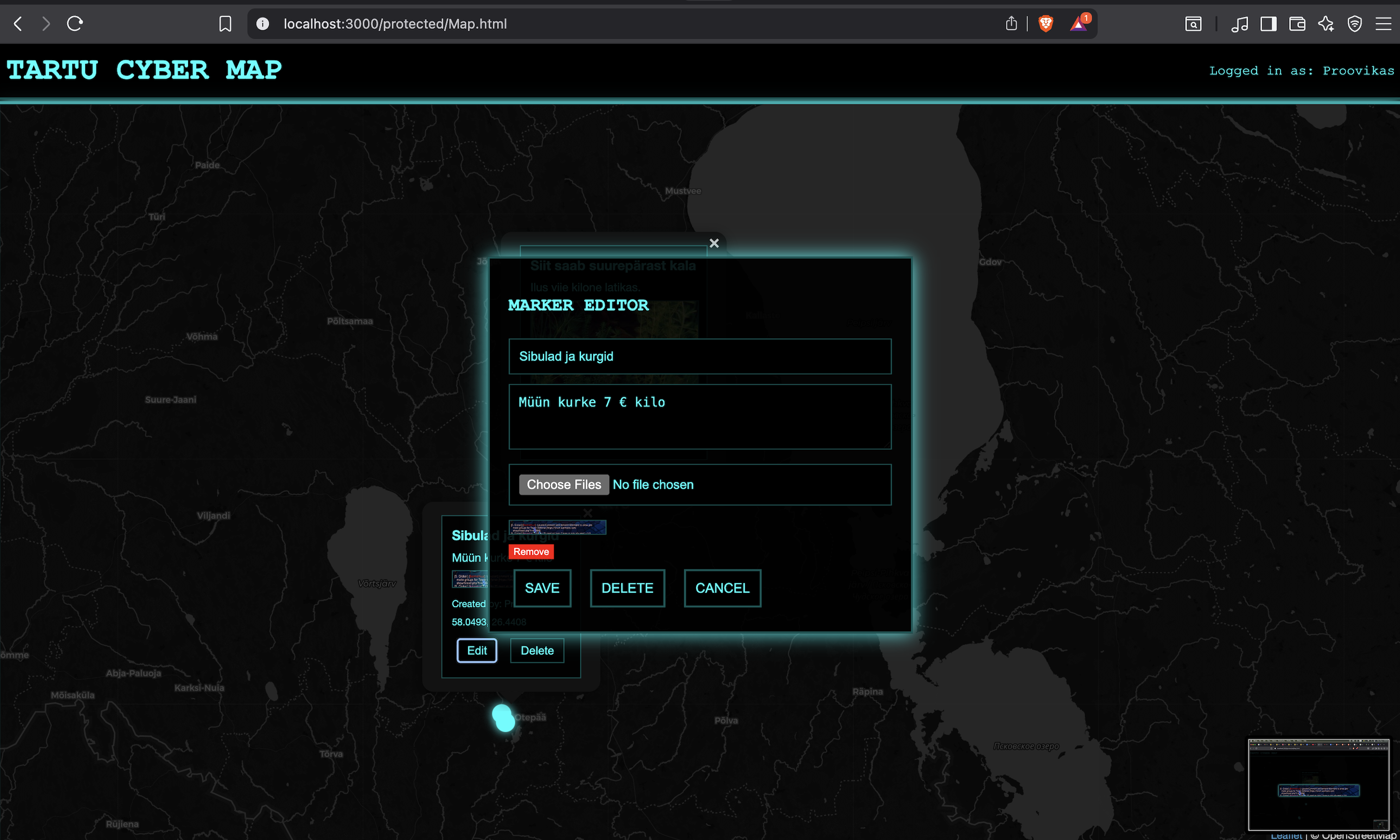Click the Mustvee map label
Screen dimensions: 1400x840
coord(683,191)
